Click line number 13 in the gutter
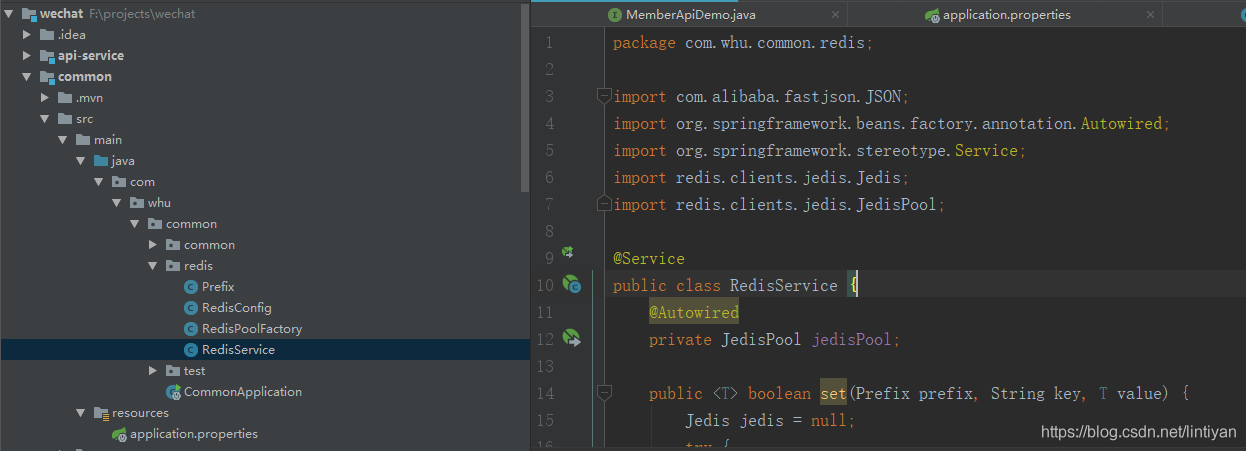The width and height of the screenshot is (1246, 451). [x=545, y=366]
